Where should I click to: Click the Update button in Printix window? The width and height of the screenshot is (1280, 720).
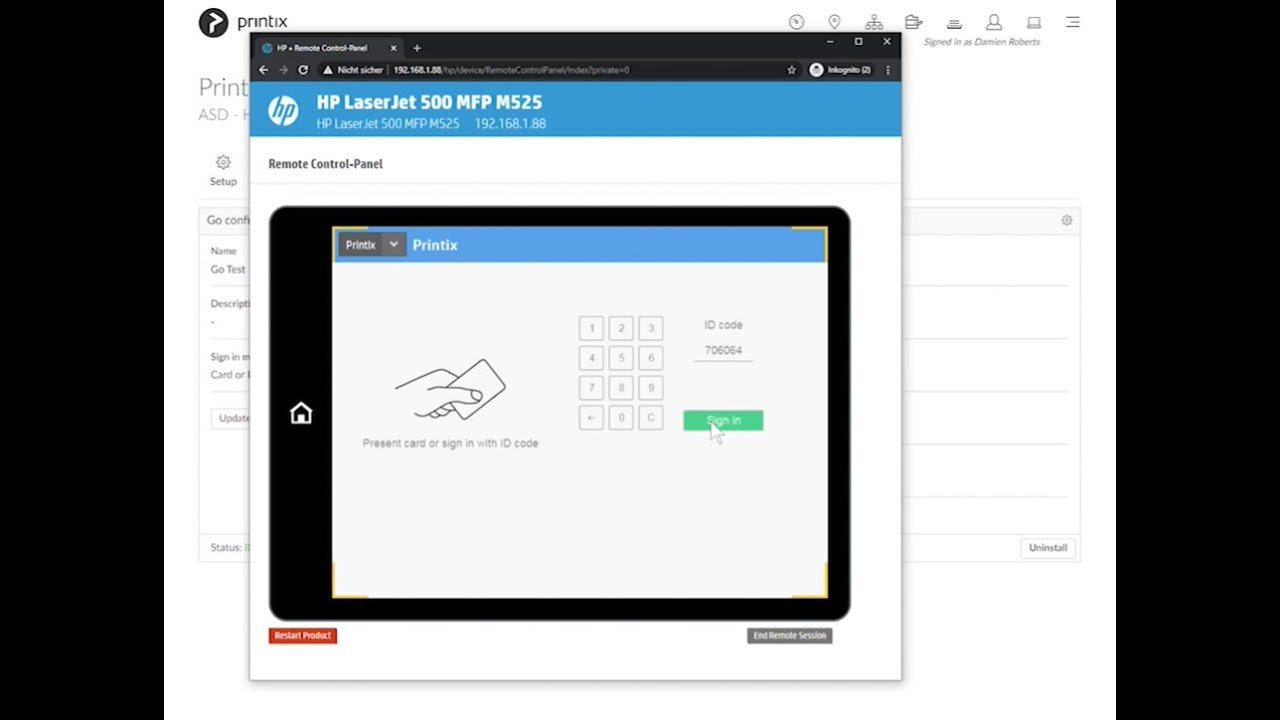point(232,418)
